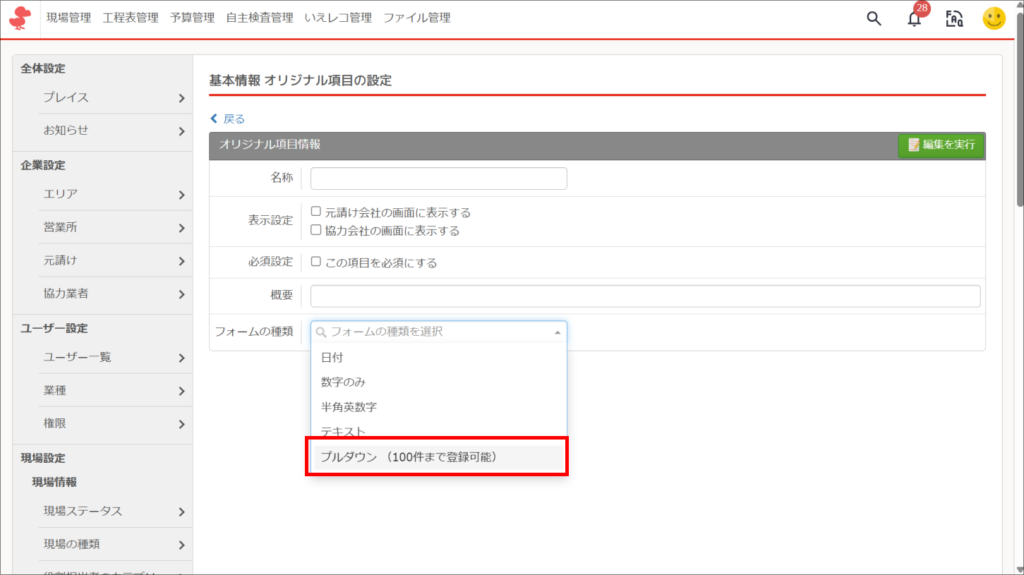Click the chevron arrow next to 現場ステータス

[x=181, y=512]
